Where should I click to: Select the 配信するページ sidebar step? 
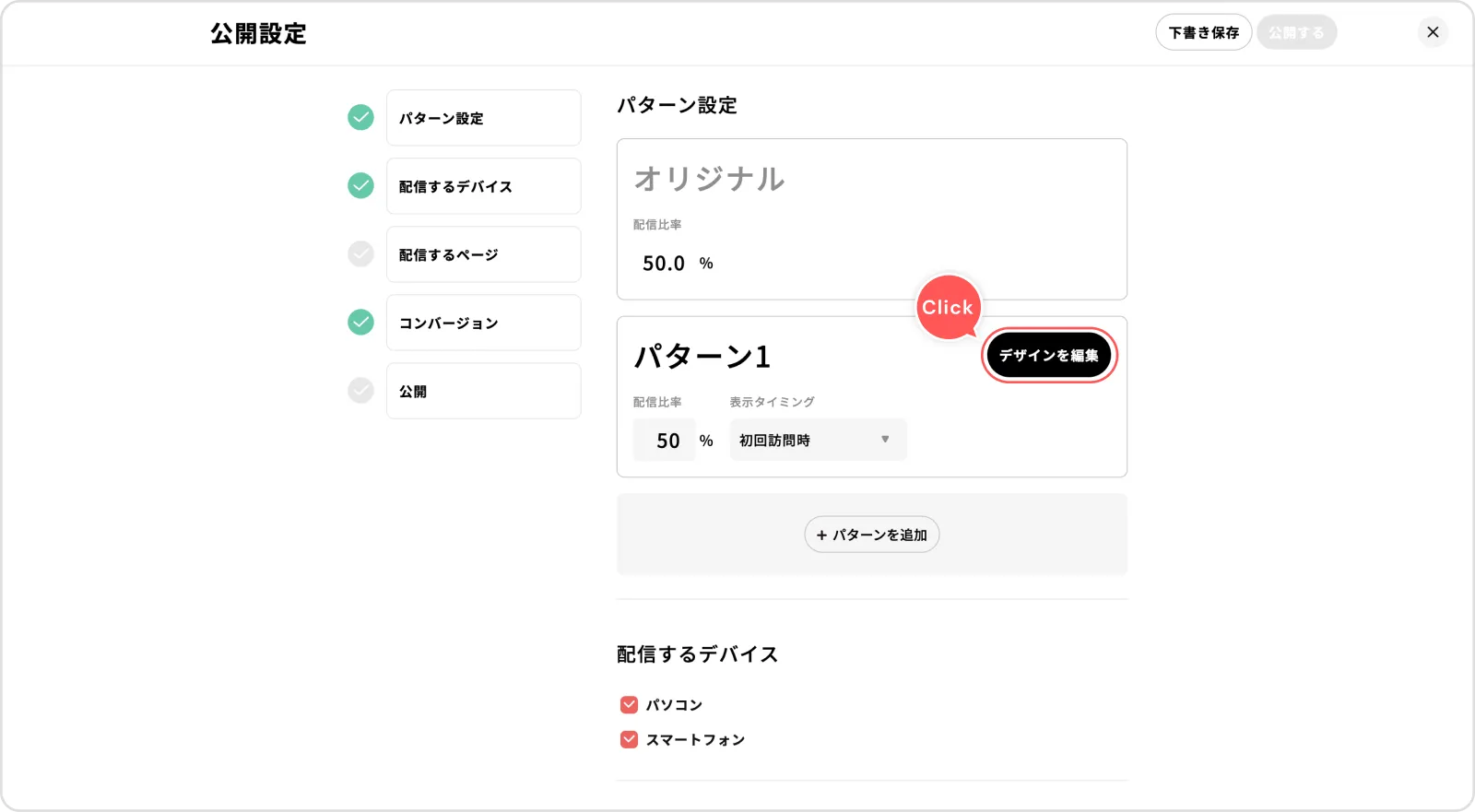[x=483, y=254]
